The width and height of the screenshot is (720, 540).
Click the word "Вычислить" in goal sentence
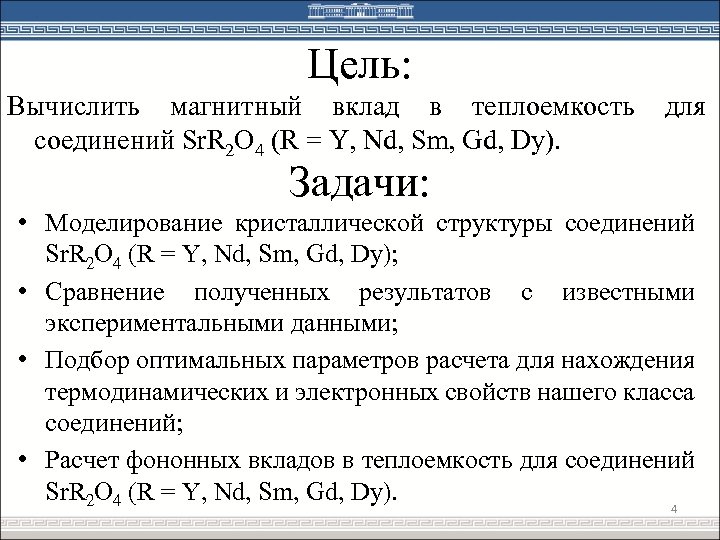(x=73, y=107)
